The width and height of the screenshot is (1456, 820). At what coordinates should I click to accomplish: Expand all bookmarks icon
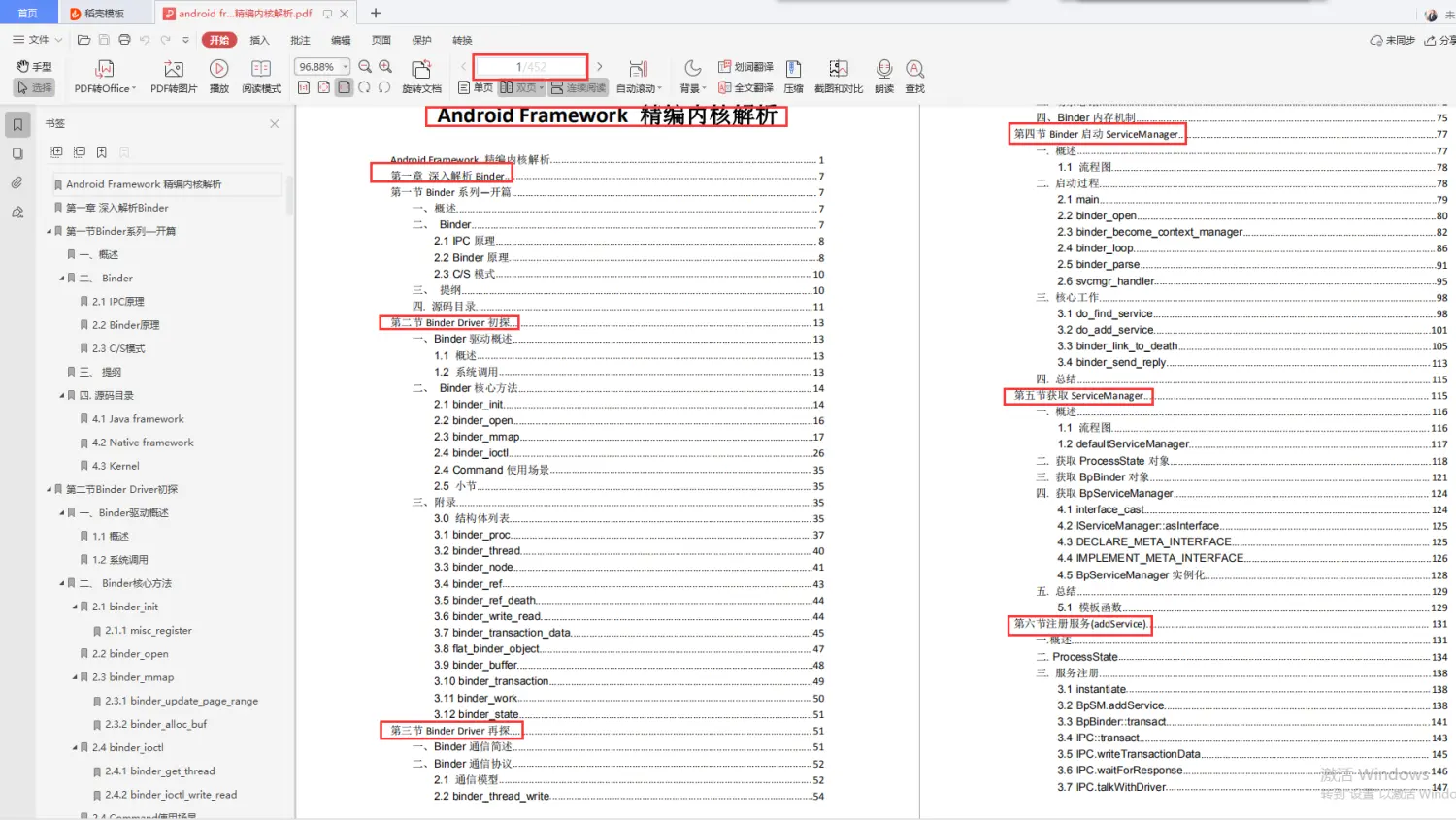pyautogui.click(x=56, y=152)
